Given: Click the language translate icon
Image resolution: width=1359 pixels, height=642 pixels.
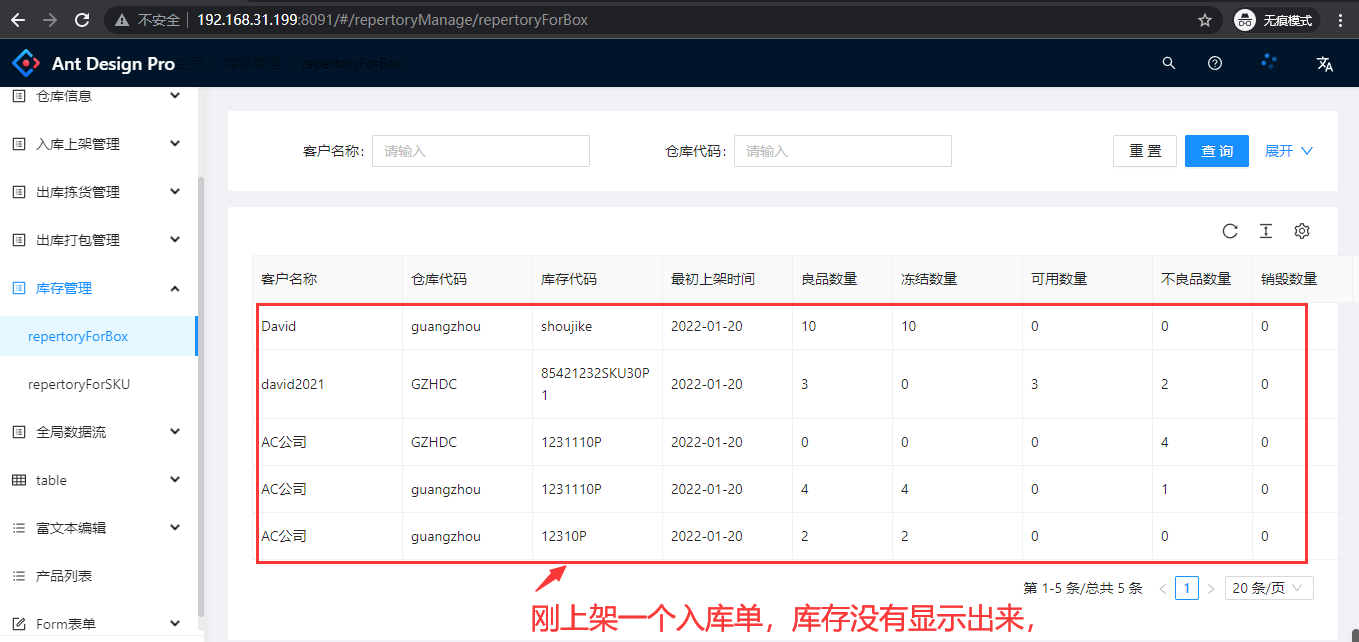Looking at the screenshot, I should click(x=1325, y=64).
